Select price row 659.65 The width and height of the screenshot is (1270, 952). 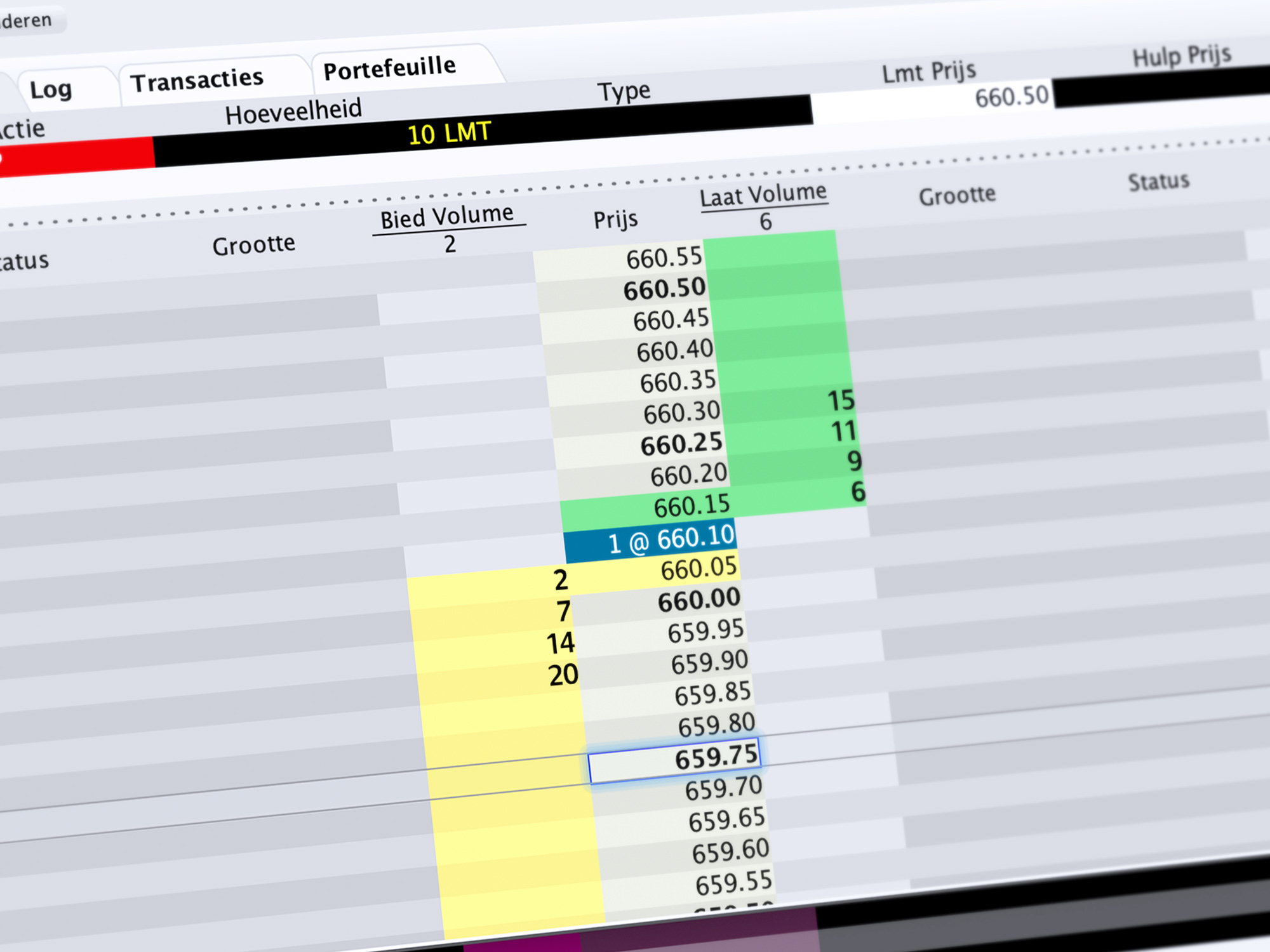(683, 822)
